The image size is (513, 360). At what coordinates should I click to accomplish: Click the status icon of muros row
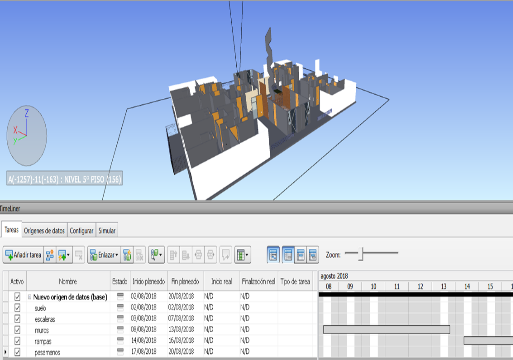tap(120, 329)
